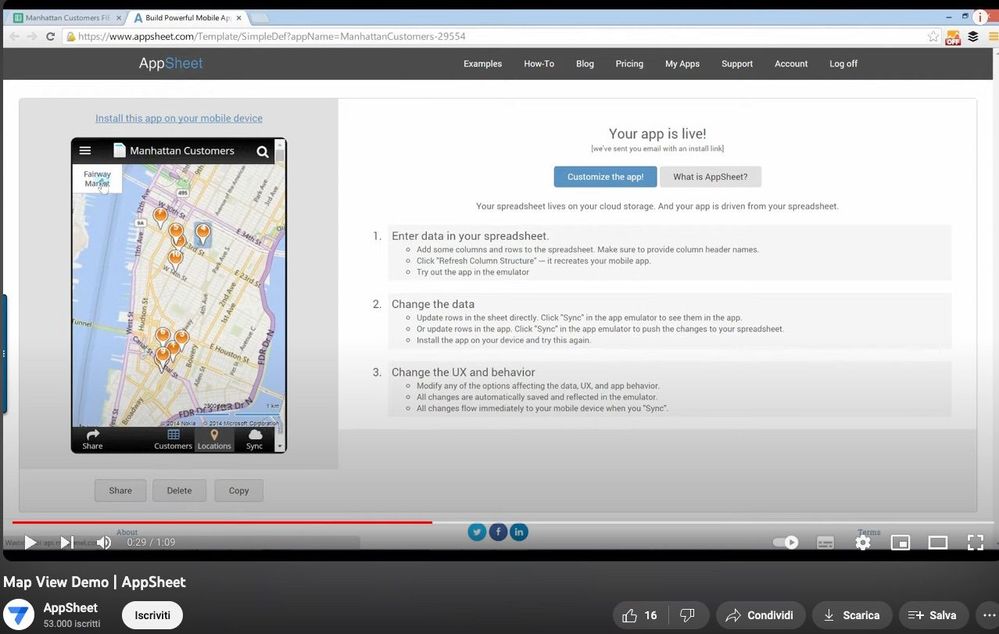Click search icon in Manhattan Customers app
The height and width of the screenshot is (634, 999).
click(x=262, y=152)
